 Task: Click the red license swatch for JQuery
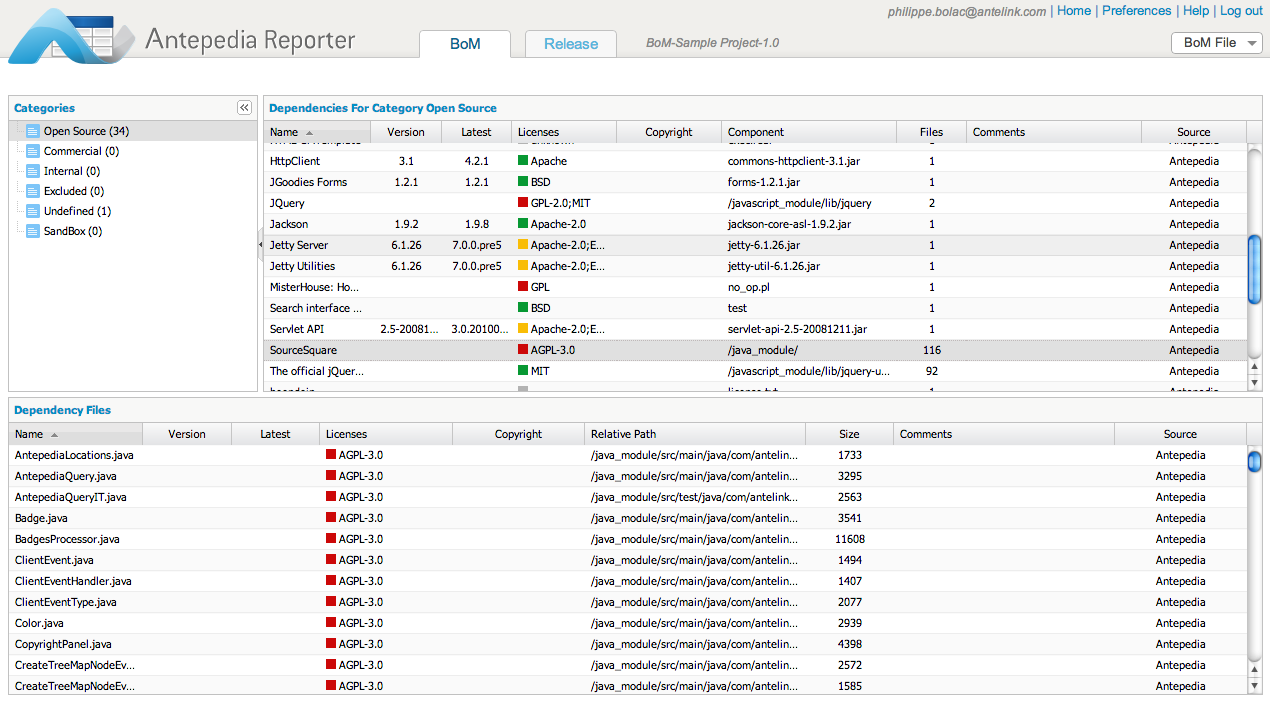coord(522,203)
